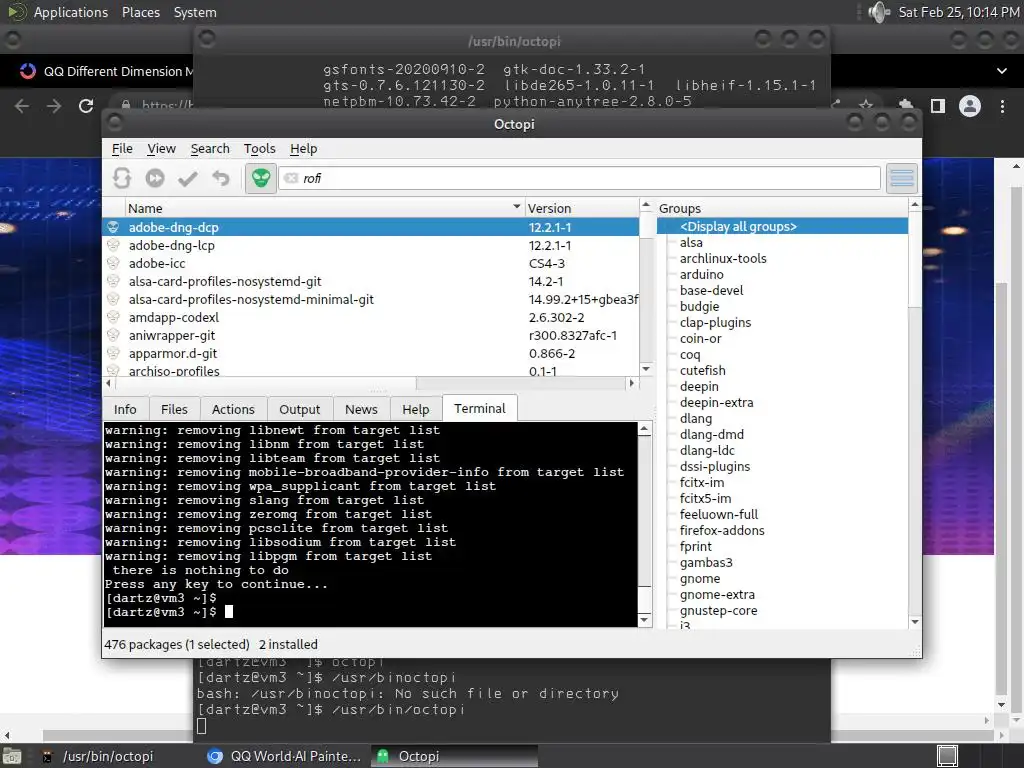Switch to the Help tab in lower pane
Image resolution: width=1024 pixels, height=768 pixels.
[x=415, y=409]
